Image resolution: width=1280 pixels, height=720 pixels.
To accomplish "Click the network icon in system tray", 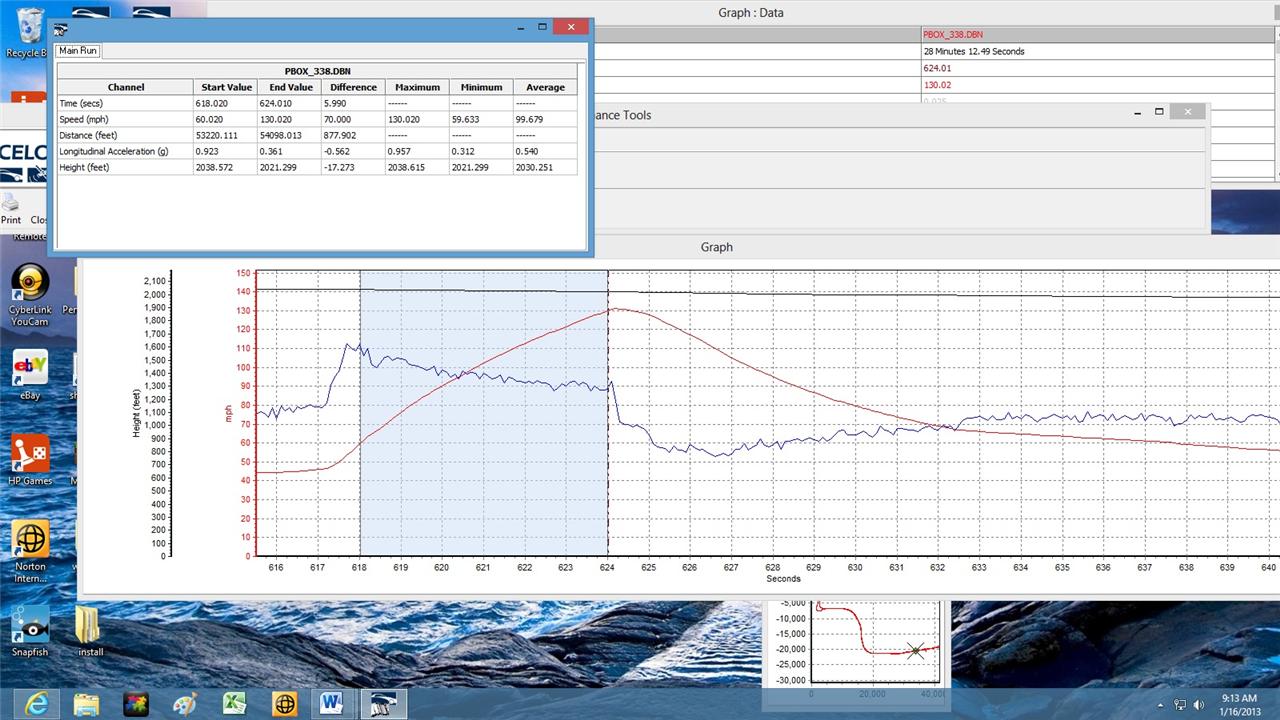I will pyautogui.click(x=1180, y=704).
